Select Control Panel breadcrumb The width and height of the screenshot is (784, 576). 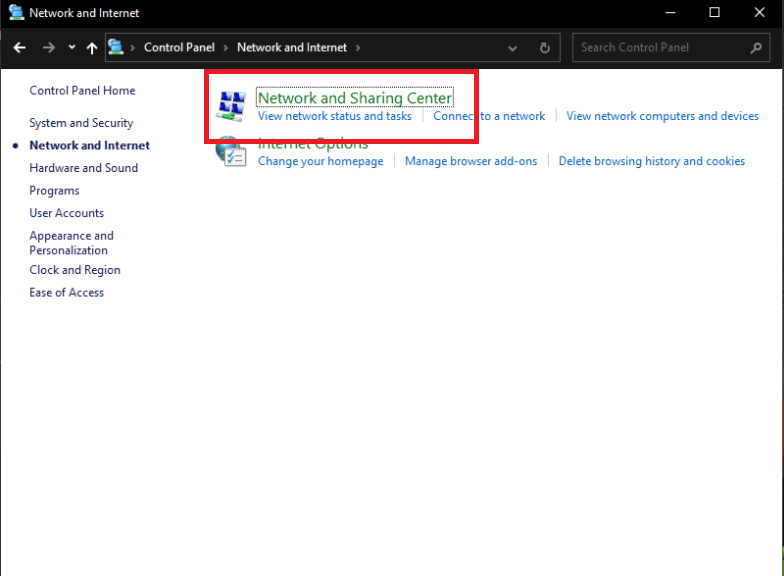[x=179, y=48]
